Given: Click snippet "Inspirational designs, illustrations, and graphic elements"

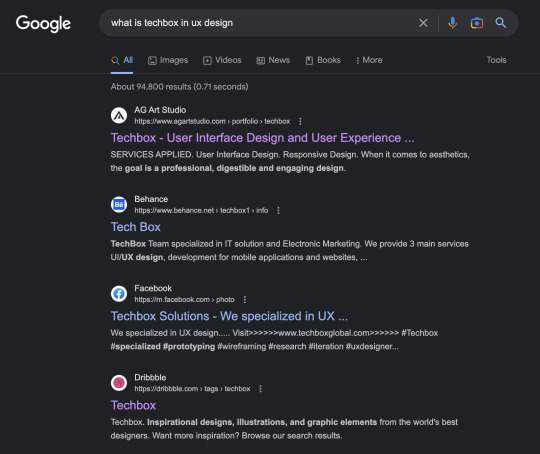Looking at the screenshot, I should [x=262, y=422].
